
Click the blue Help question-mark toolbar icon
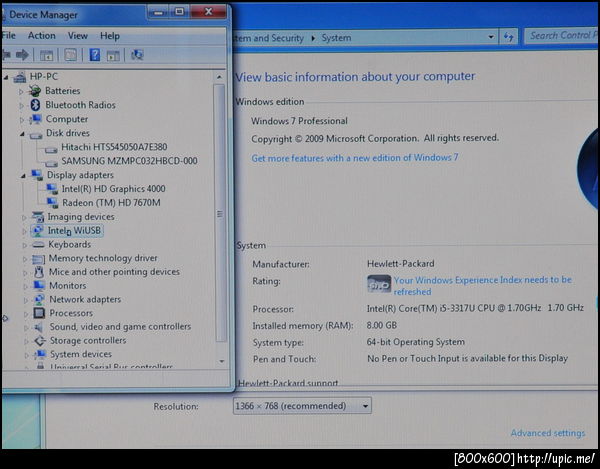point(95,55)
